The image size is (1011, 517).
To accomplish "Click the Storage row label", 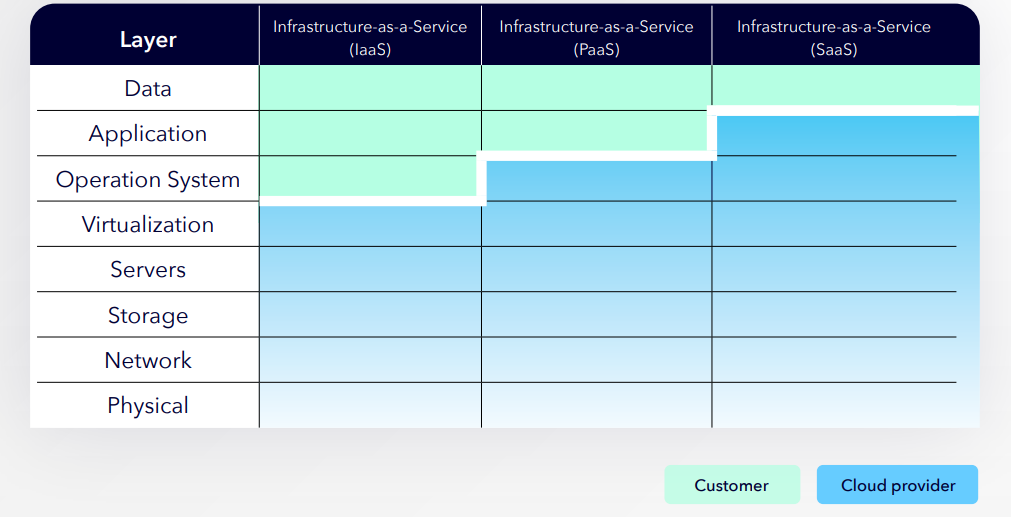I will coord(148,315).
